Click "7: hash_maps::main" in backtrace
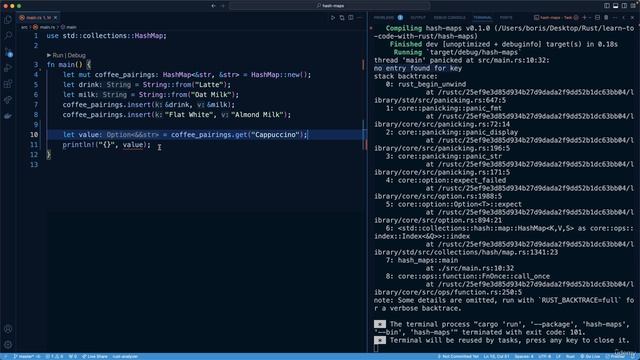The width and height of the screenshot is (640, 360). click(422, 260)
